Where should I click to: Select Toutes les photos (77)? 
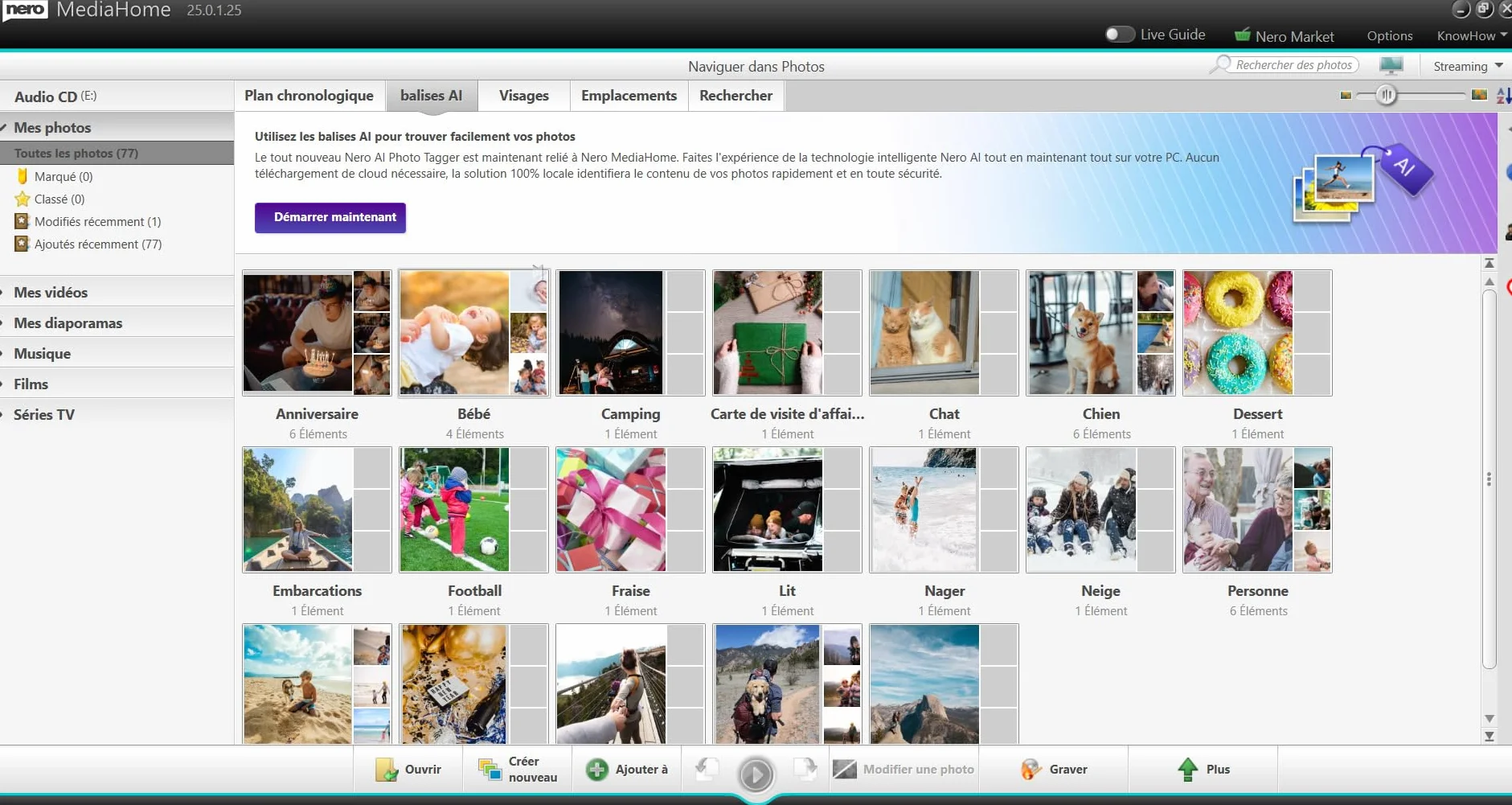click(117, 153)
